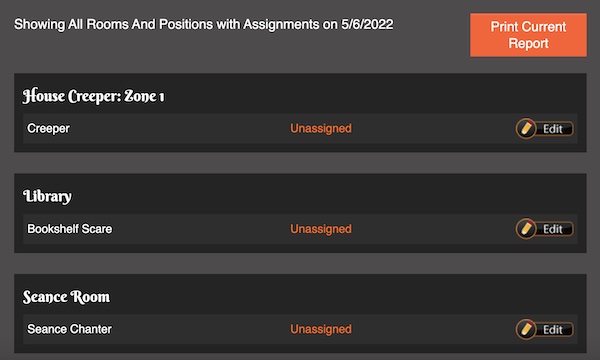This screenshot has height=360, width=600.
Task: Edit the Creeper position assignment
Action: coord(545,129)
